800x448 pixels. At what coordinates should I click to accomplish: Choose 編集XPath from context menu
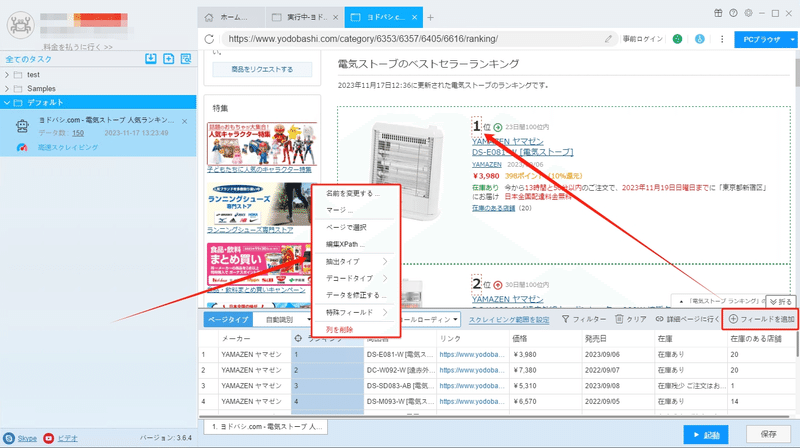[x=345, y=244]
